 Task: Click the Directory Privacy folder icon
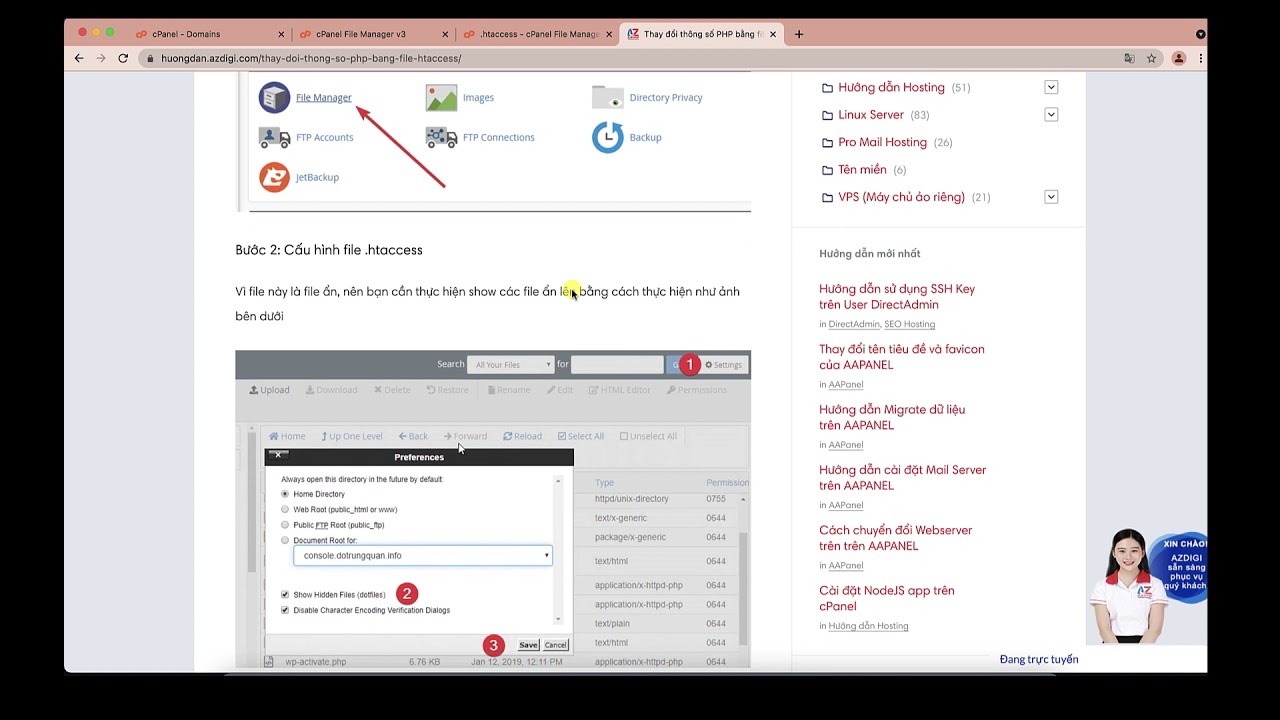607,97
